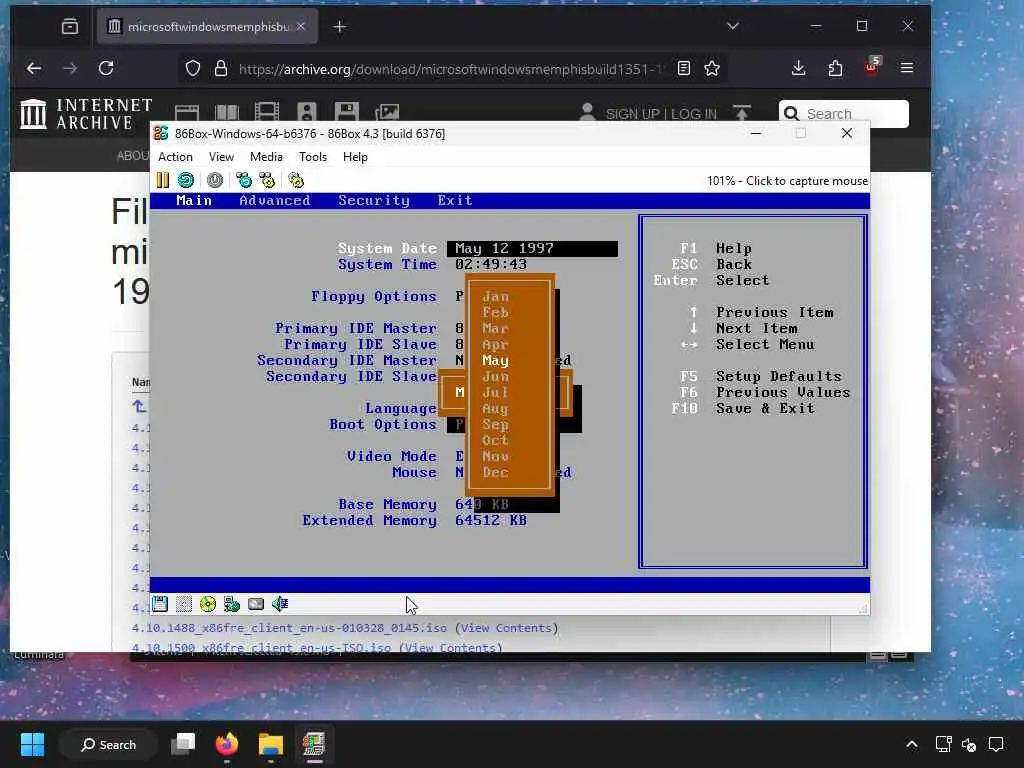Select the BIOS Security tab

tap(374, 200)
